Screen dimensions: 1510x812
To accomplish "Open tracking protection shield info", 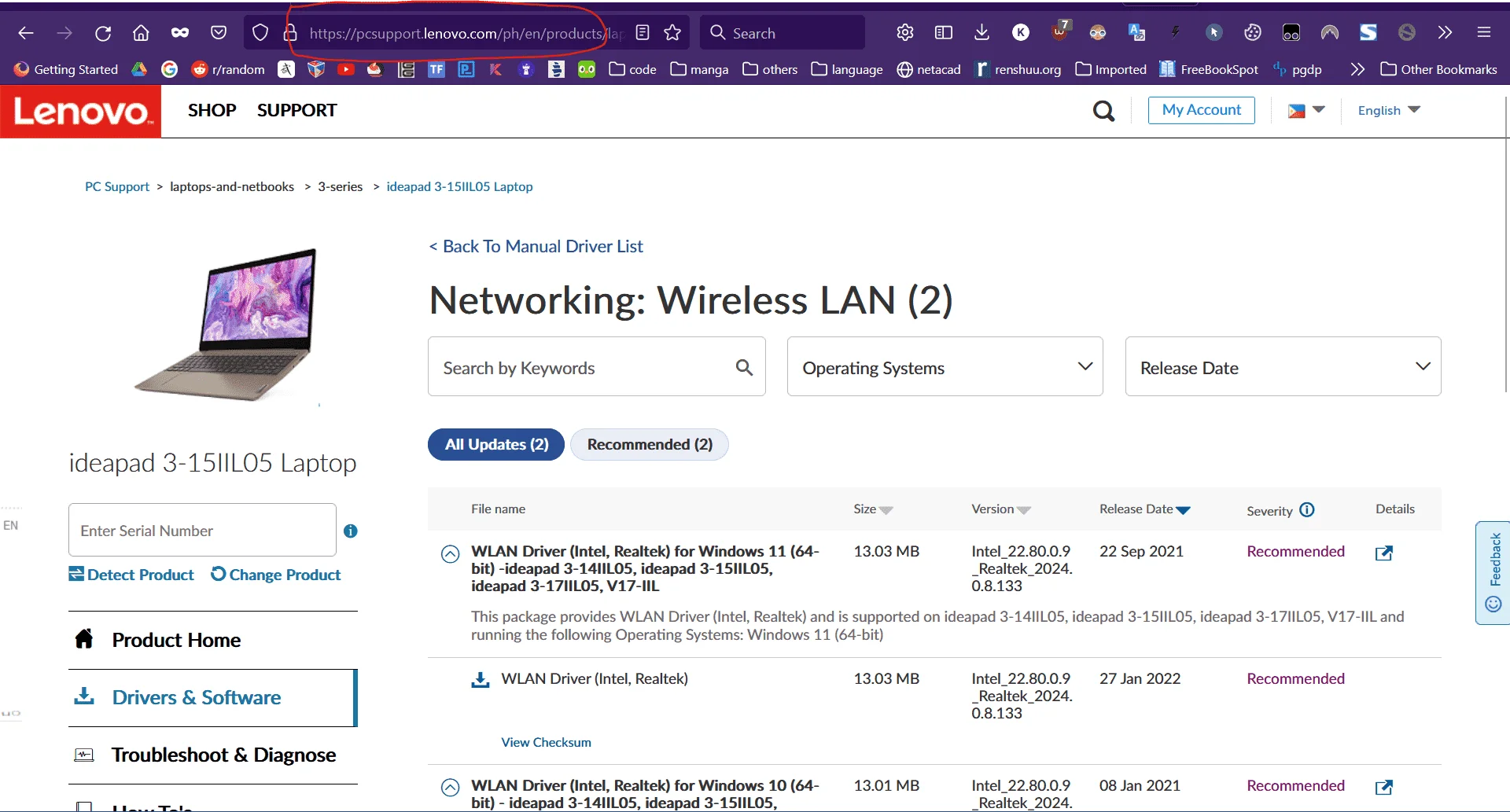I will coord(260,33).
